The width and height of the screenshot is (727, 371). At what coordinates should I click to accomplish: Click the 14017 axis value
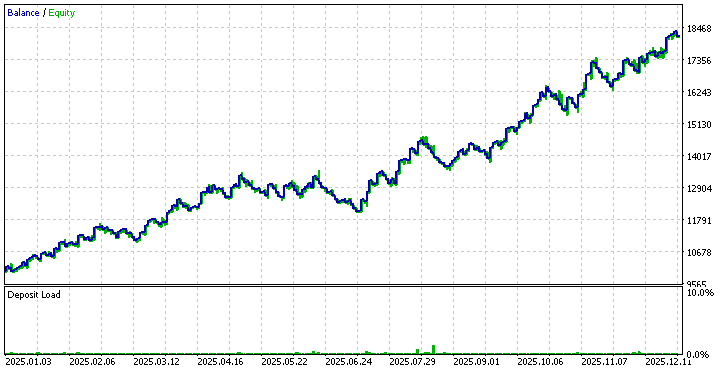point(699,157)
